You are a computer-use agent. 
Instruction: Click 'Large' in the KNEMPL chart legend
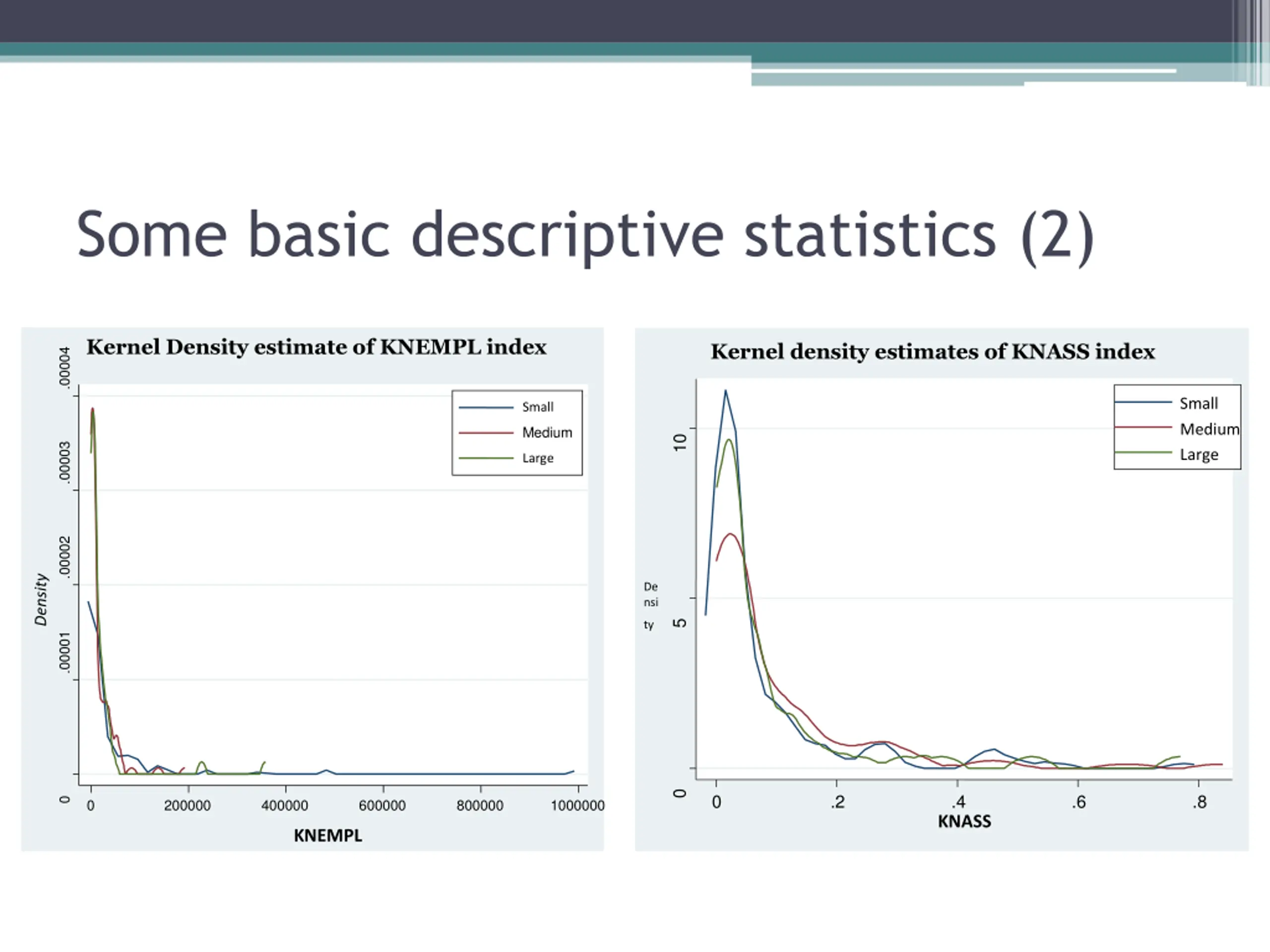(x=538, y=458)
